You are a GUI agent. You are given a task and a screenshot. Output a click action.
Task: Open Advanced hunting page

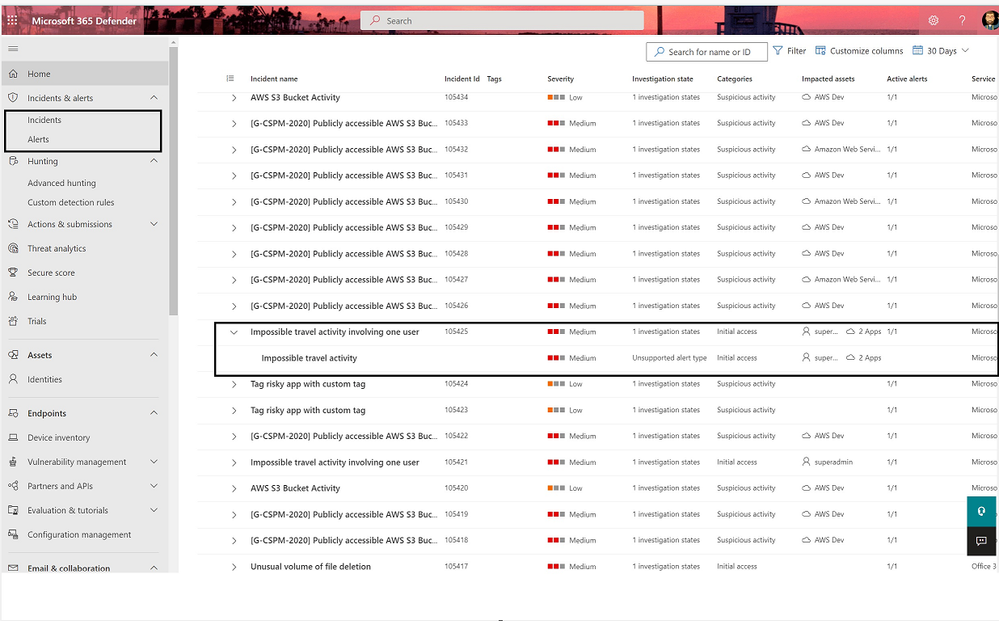(x=62, y=183)
